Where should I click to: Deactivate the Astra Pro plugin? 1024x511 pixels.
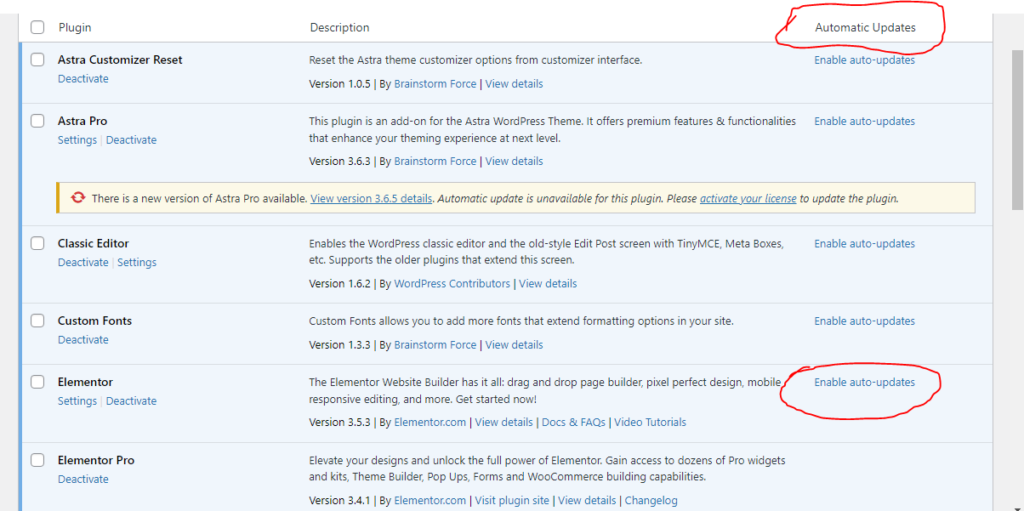(131, 140)
